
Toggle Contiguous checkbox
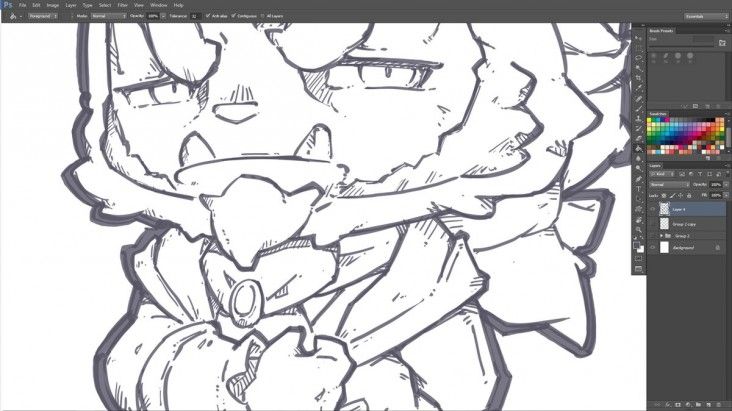tap(233, 16)
